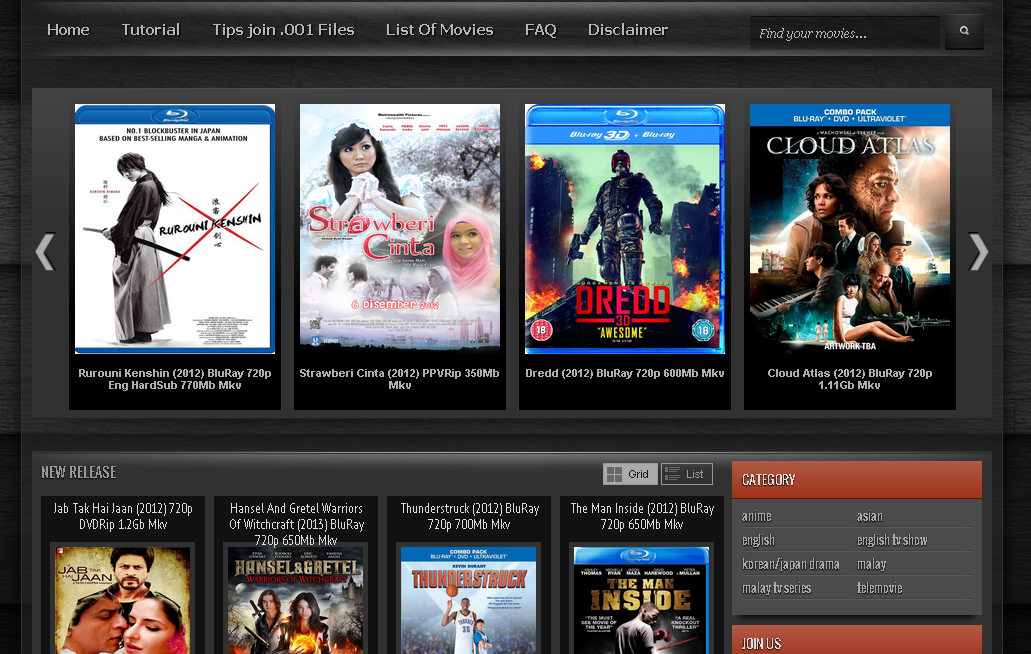Screen dimensions: 1031x654
Task: Click the JOIN US panel header
Action: pyautogui.click(x=857, y=640)
